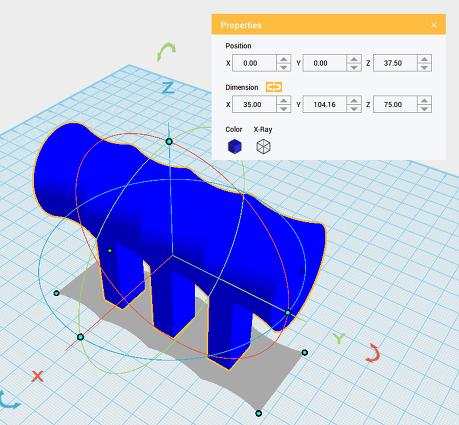This screenshot has width=459, height=425.
Task: Decrease Dimension X with down arrow
Action: point(284,109)
